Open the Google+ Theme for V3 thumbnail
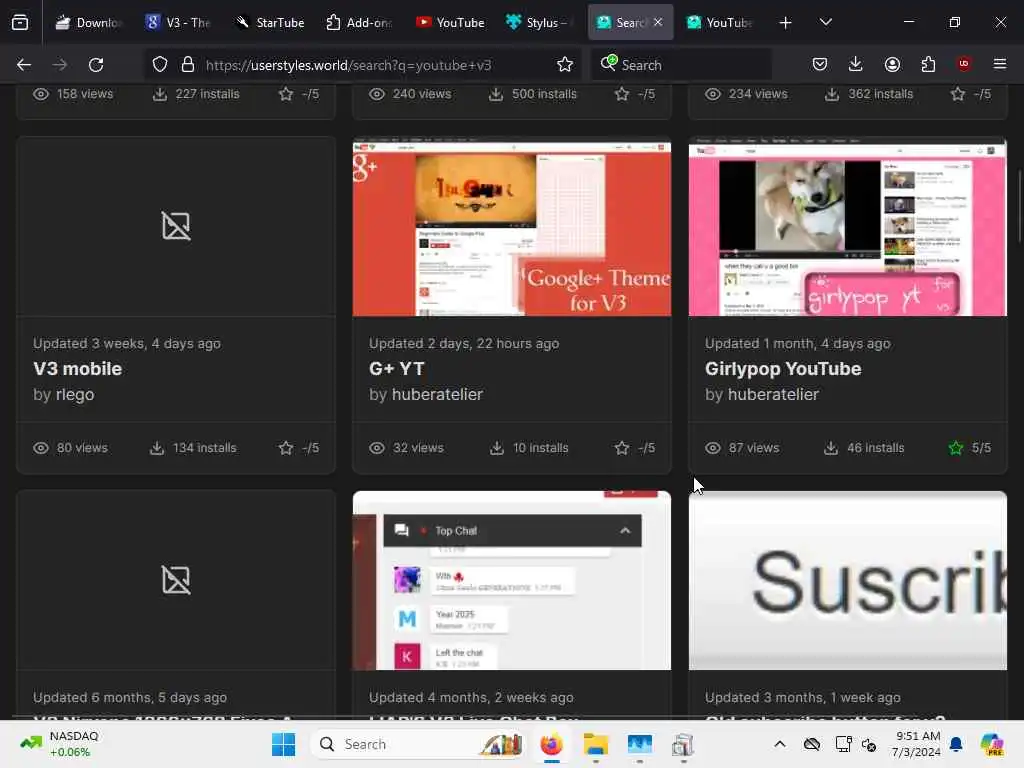 (512, 227)
